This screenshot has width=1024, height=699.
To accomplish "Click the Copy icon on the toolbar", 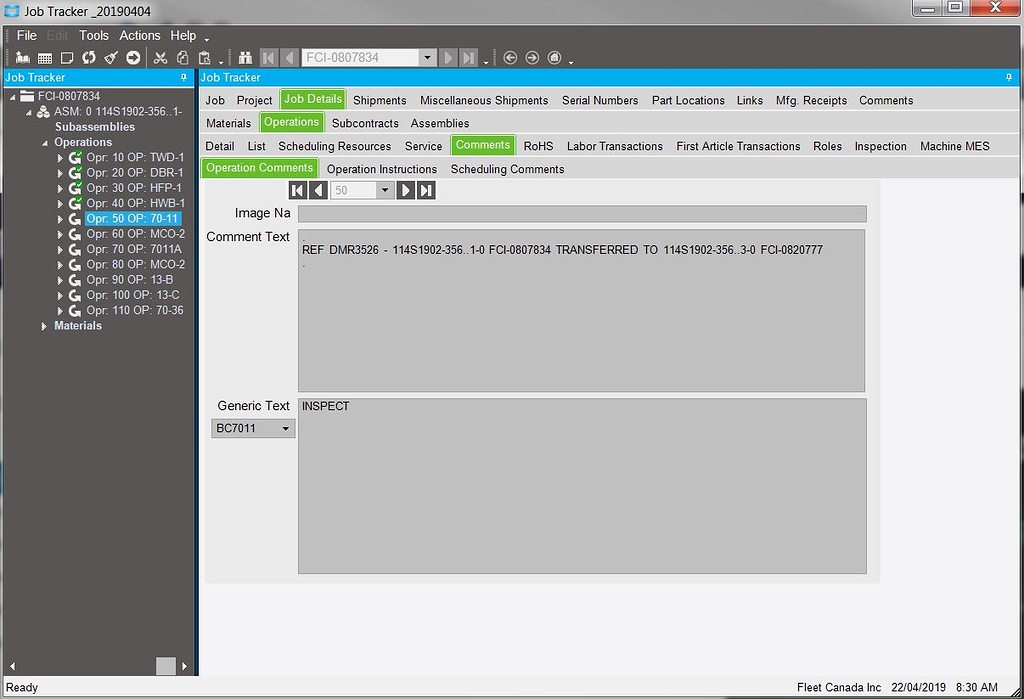I will [x=182, y=57].
